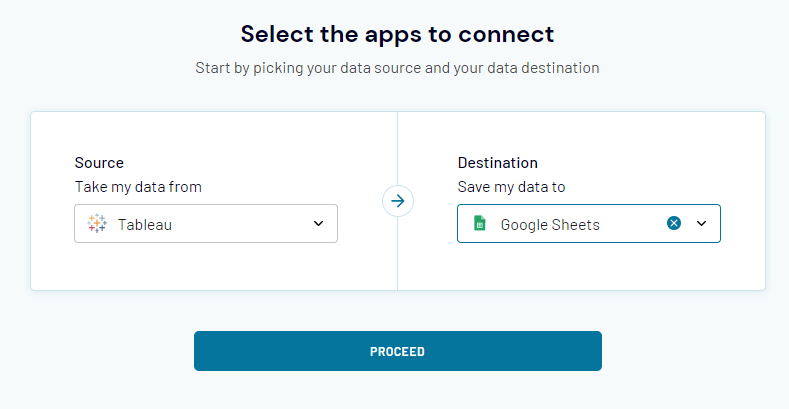This screenshot has width=789, height=409.
Task: Clear the Google Sheets selection with the X icon
Action: pyautogui.click(x=674, y=224)
